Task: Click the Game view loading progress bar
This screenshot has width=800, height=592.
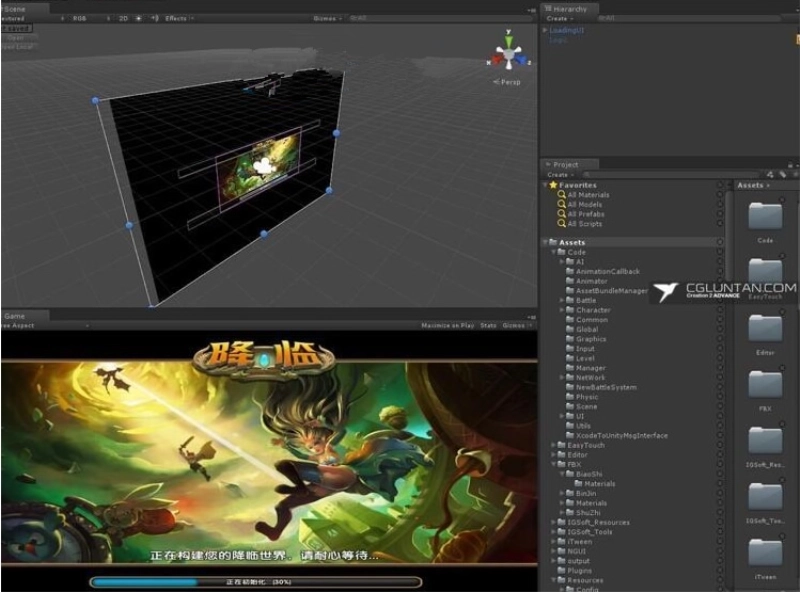Action: [x=256, y=582]
